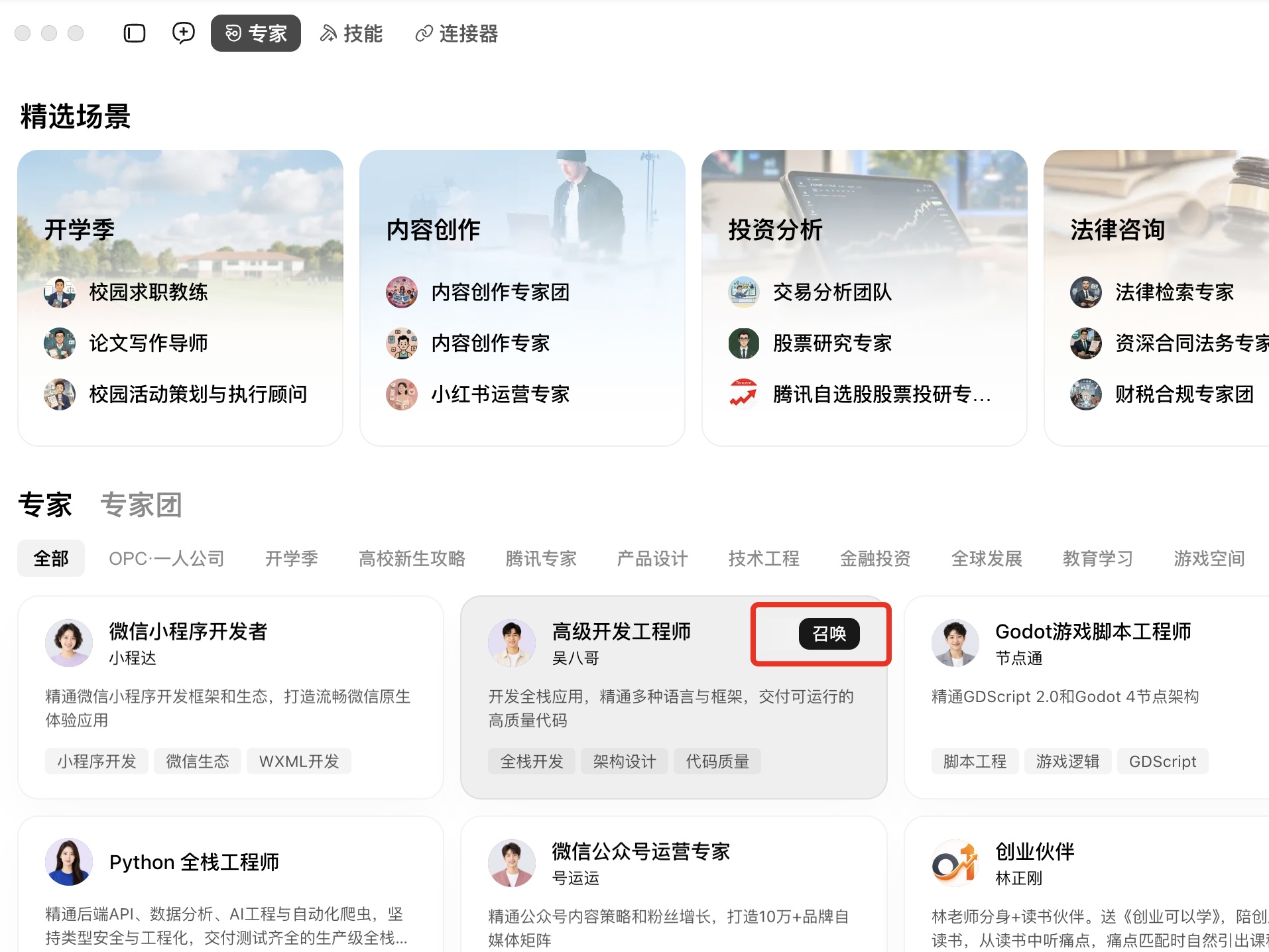The height and width of the screenshot is (952, 1269).
Task: Start a new chat with plus bubble icon
Action: click(x=183, y=33)
